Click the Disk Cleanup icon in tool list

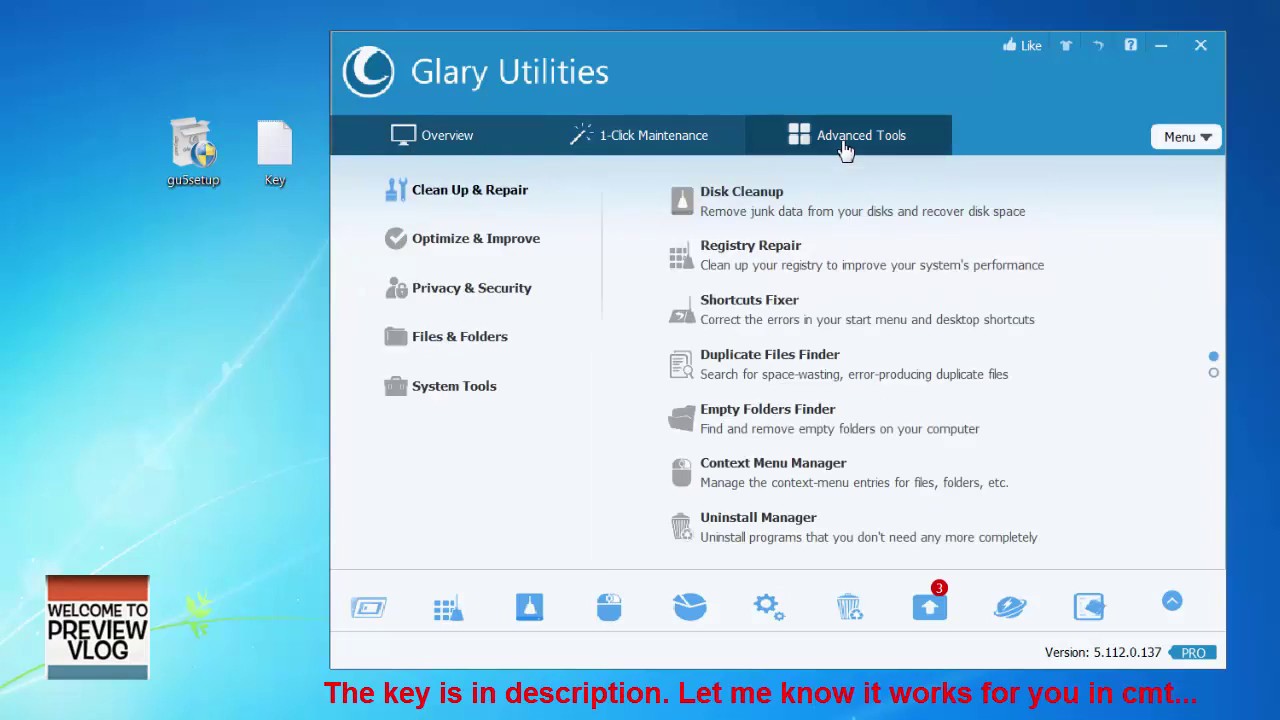681,201
